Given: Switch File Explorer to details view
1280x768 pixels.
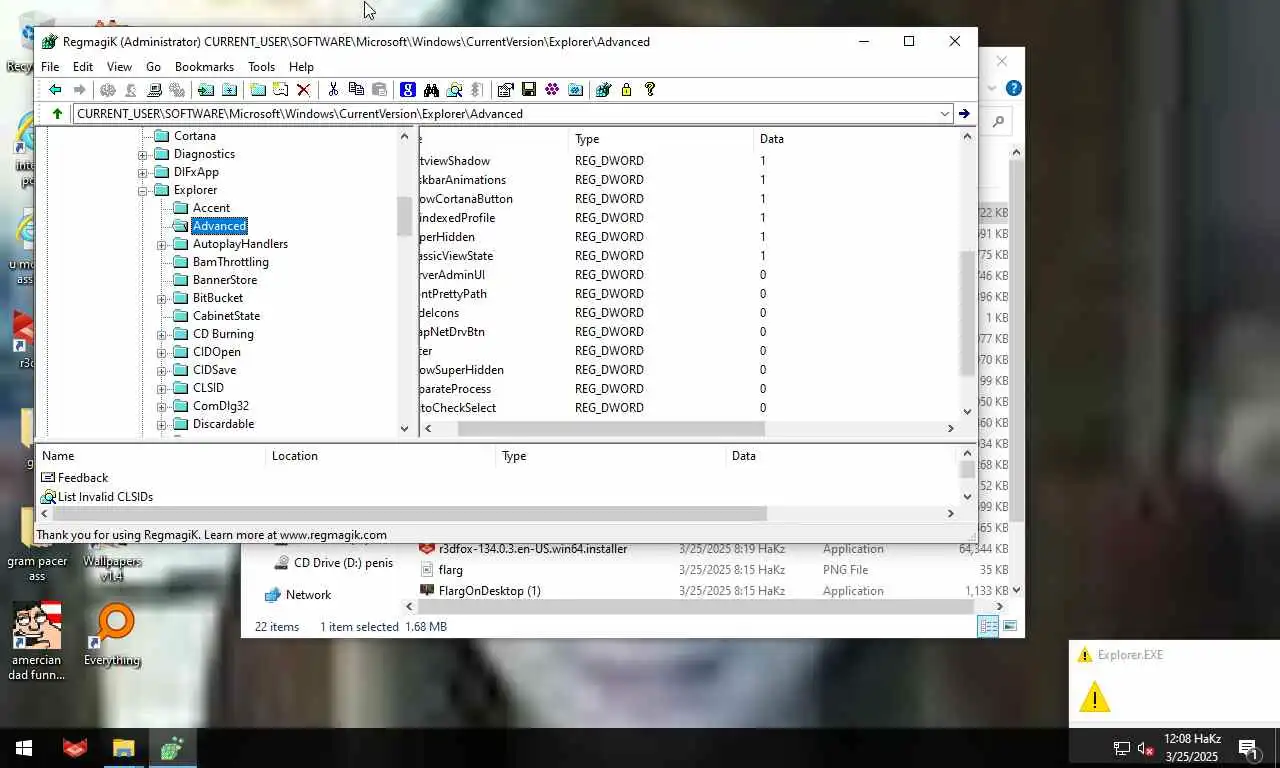Looking at the screenshot, I should pyautogui.click(x=988, y=626).
